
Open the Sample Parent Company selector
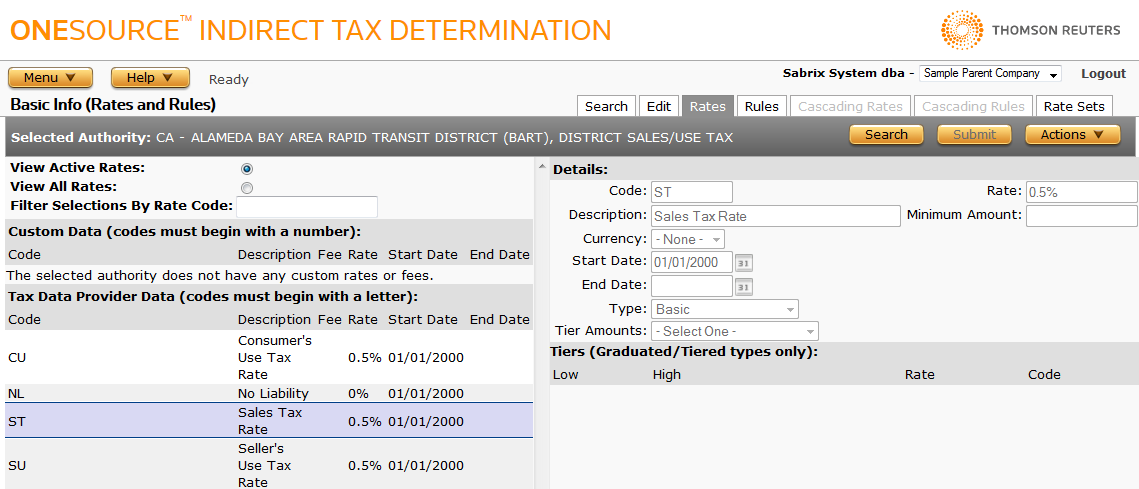coord(990,74)
